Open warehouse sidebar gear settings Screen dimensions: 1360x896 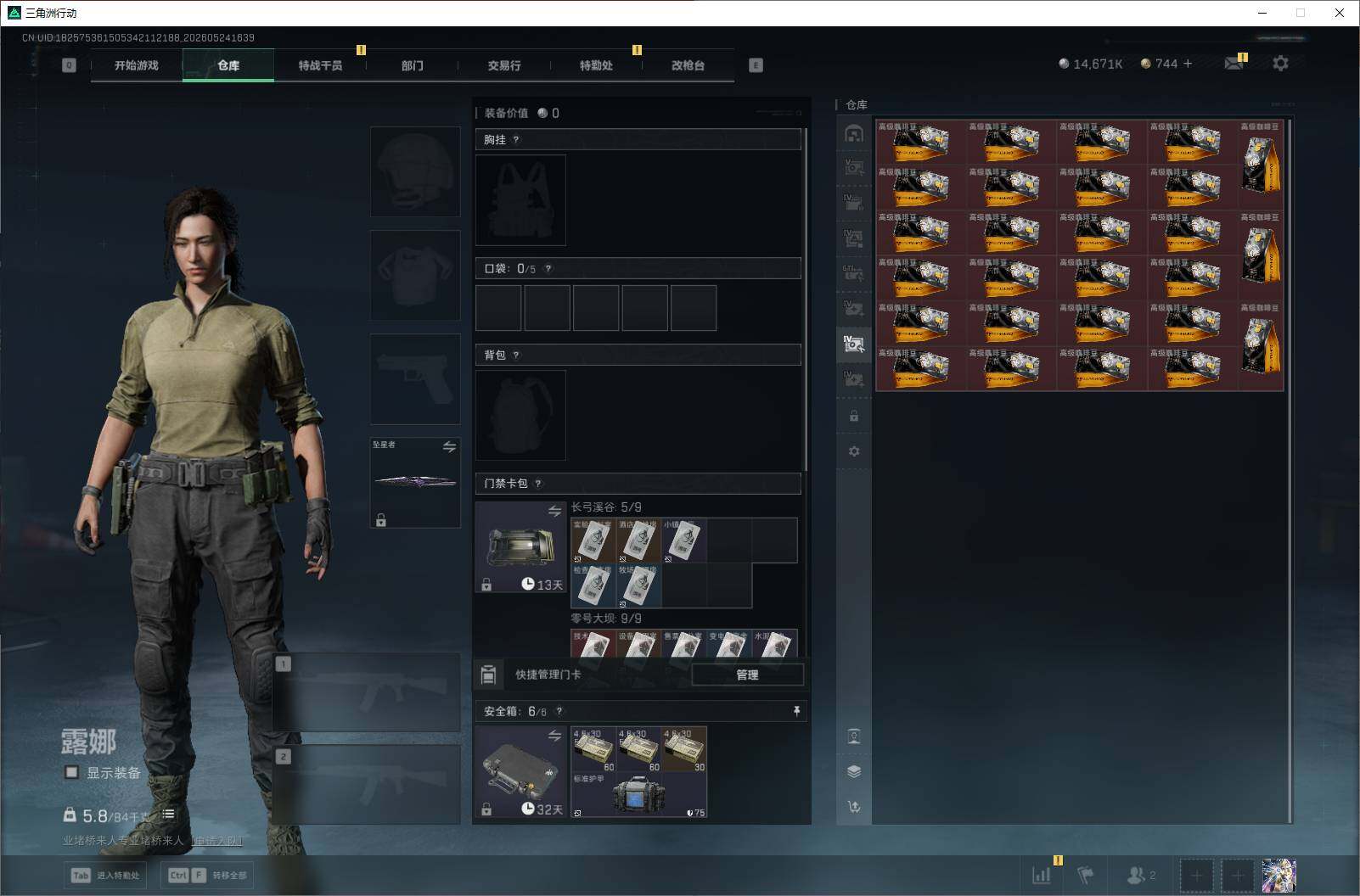[x=854, y=451]
